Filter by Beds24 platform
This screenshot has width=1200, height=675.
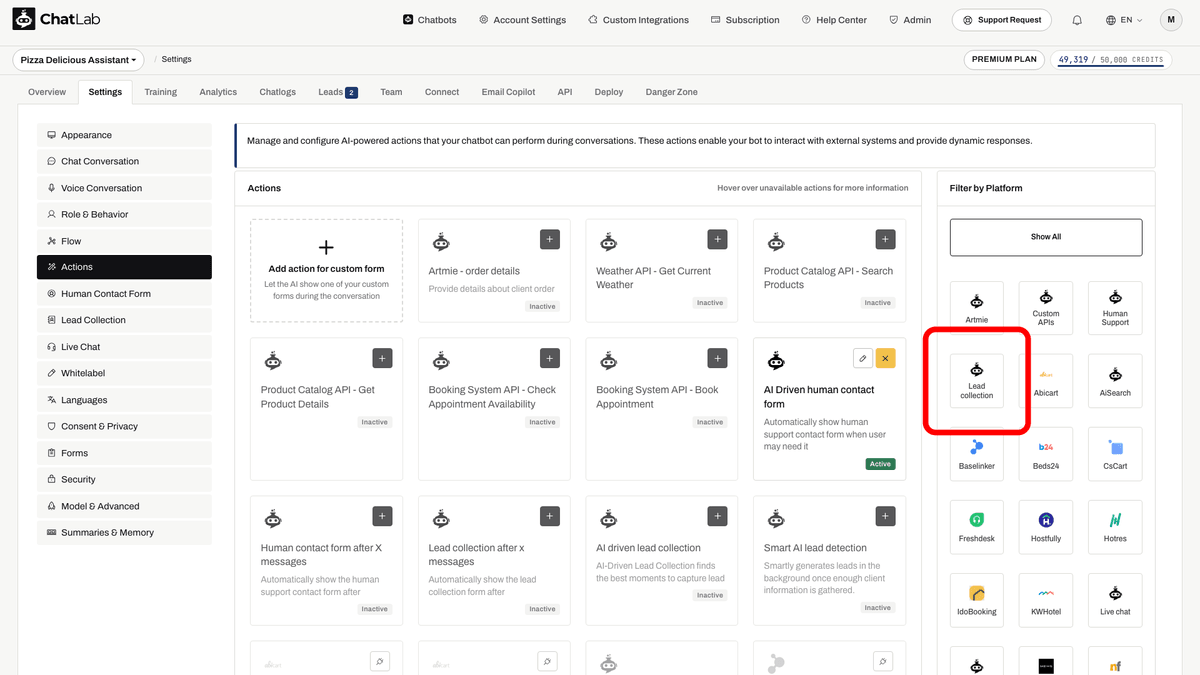pyautogui.click(x=1046, y=453)
